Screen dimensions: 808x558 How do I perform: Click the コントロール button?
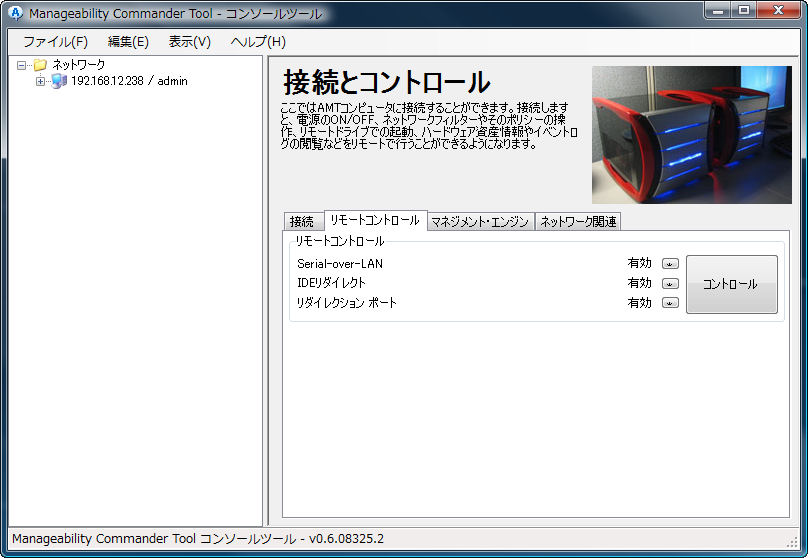point(732,284)
